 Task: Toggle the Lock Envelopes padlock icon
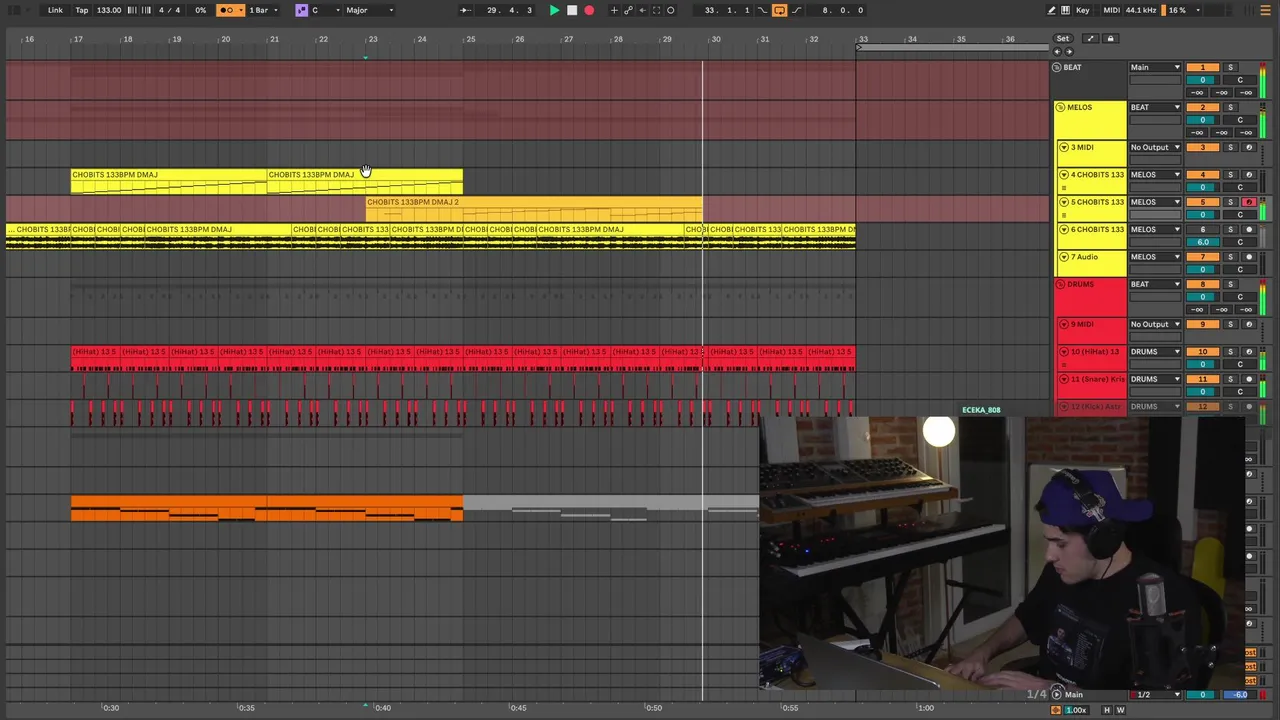(x=1110, y=39)
